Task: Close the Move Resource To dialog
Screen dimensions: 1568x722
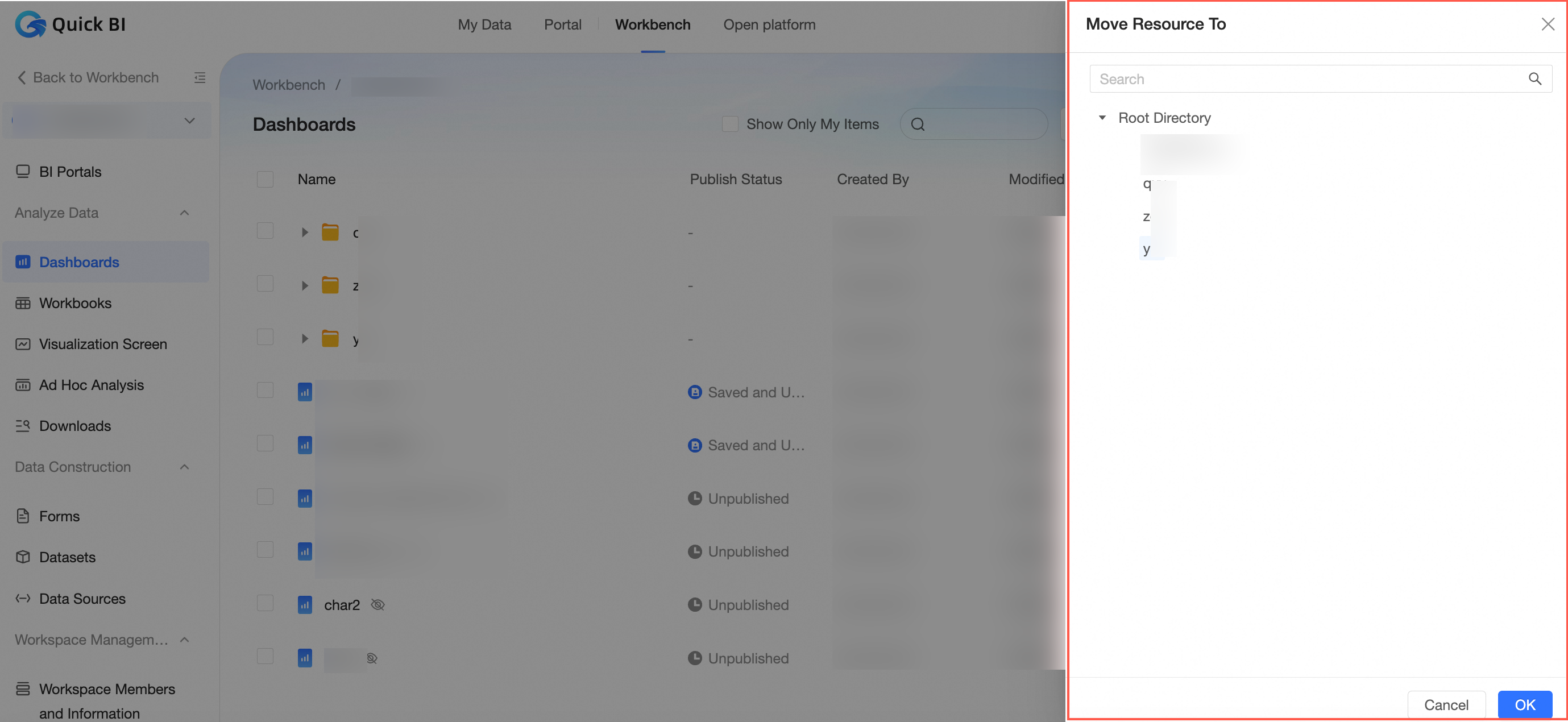Action: point(1548,24)
